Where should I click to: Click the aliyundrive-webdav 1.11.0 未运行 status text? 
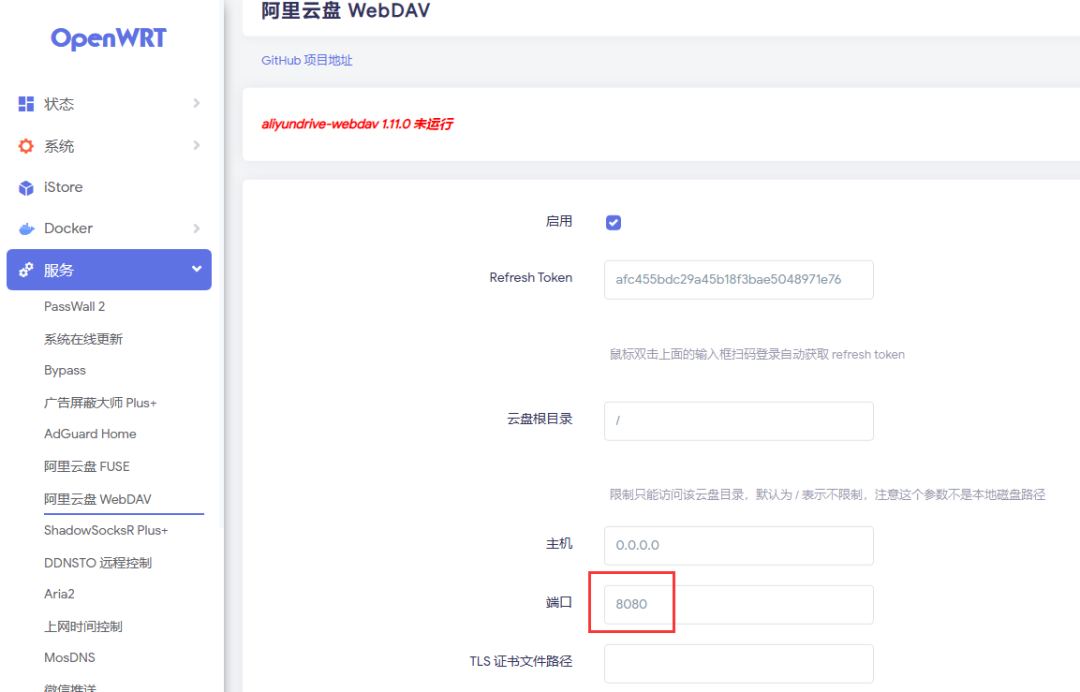coord(357,124)
